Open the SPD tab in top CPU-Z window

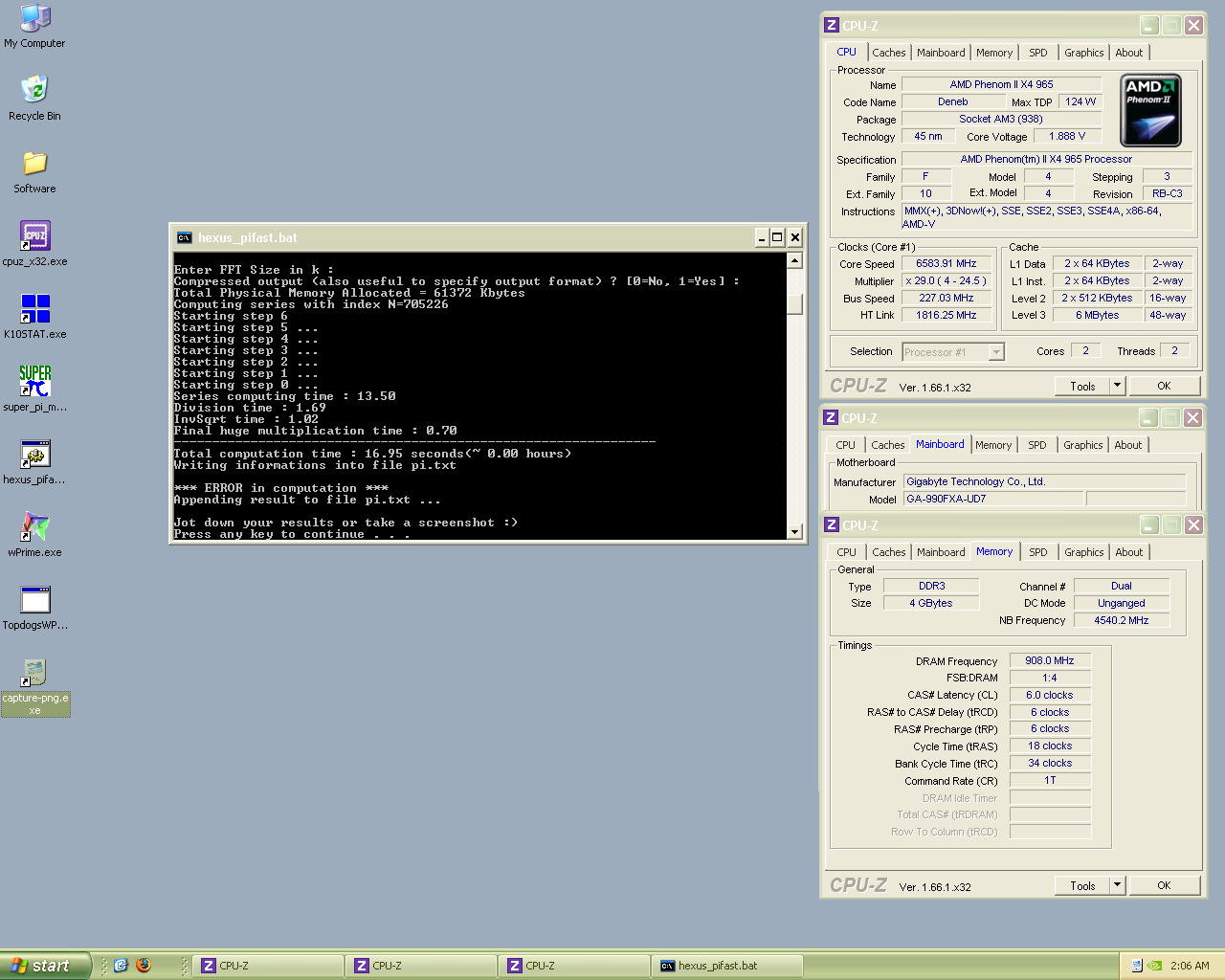[1038, 53]
